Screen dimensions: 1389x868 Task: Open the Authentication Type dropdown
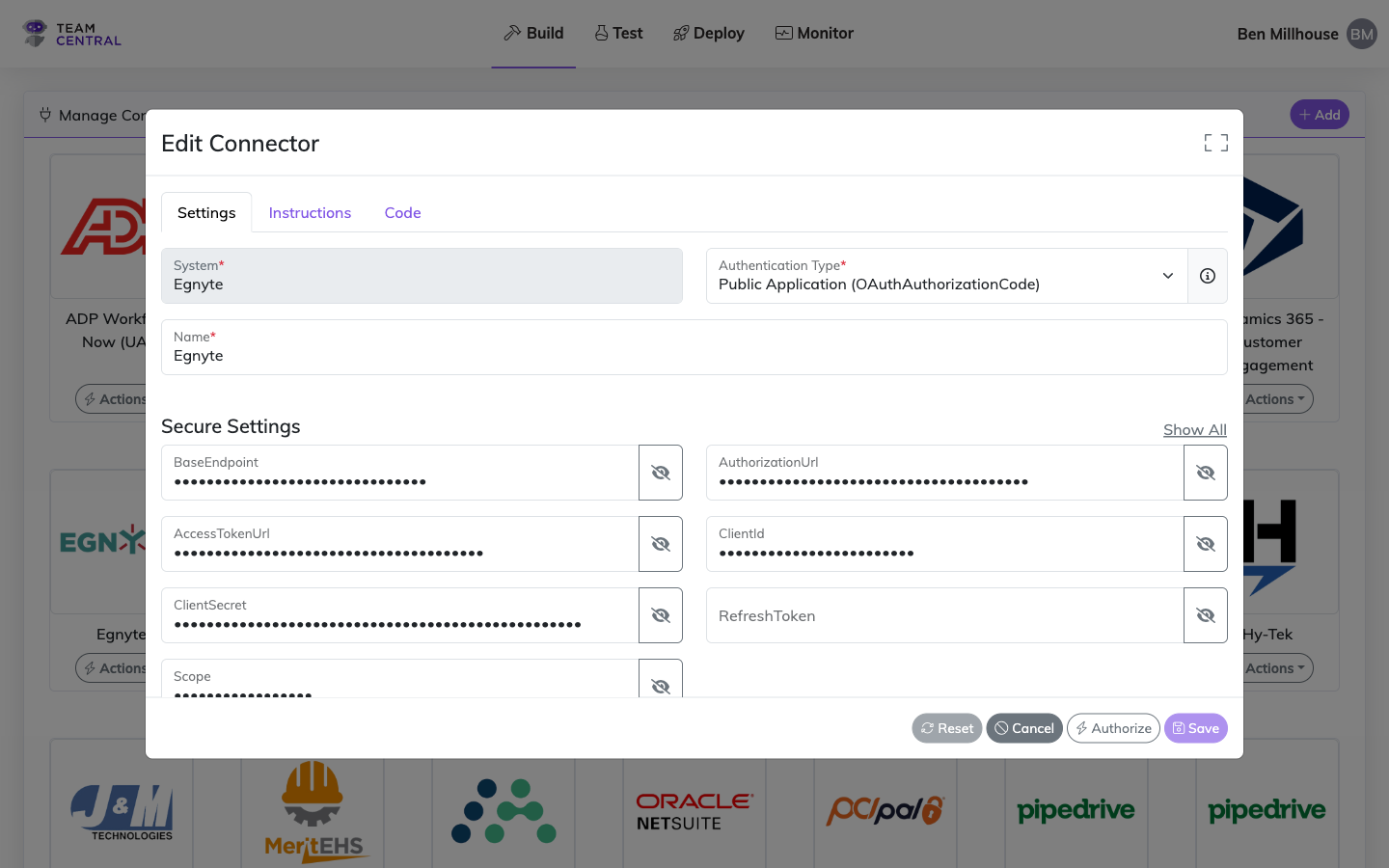point(947,276)
